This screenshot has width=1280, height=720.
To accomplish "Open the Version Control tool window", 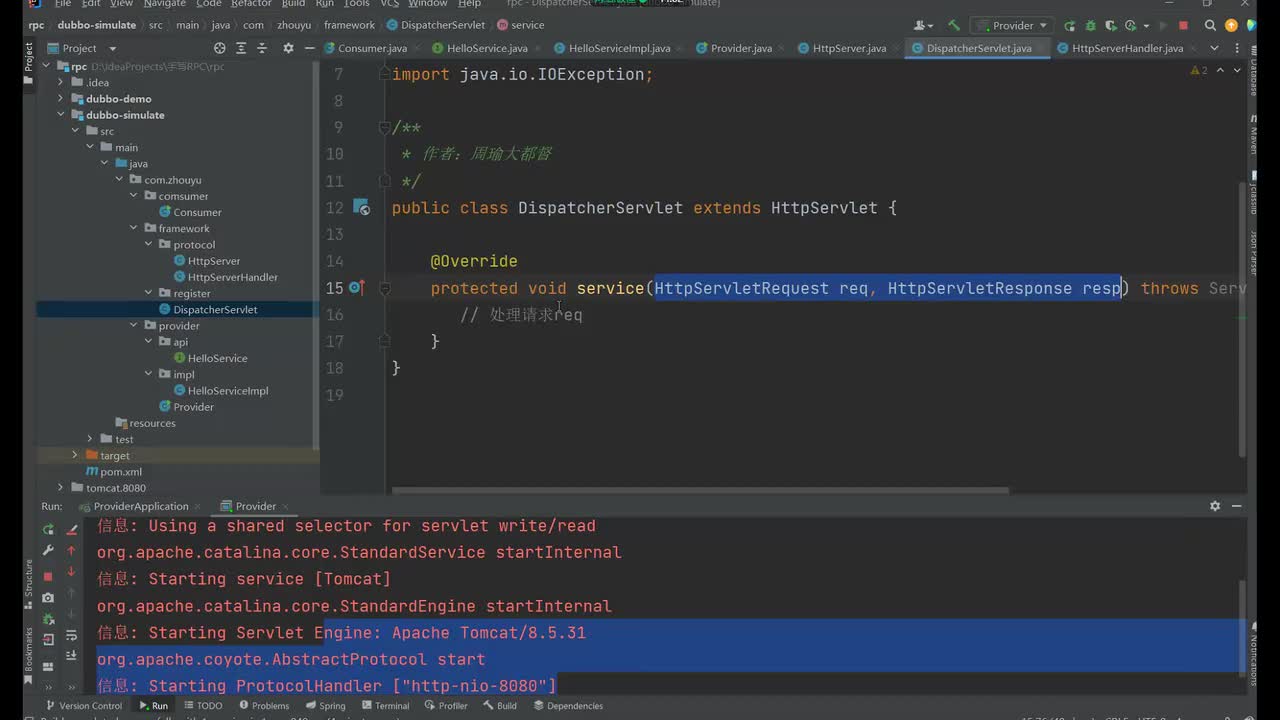I will 84,706.
